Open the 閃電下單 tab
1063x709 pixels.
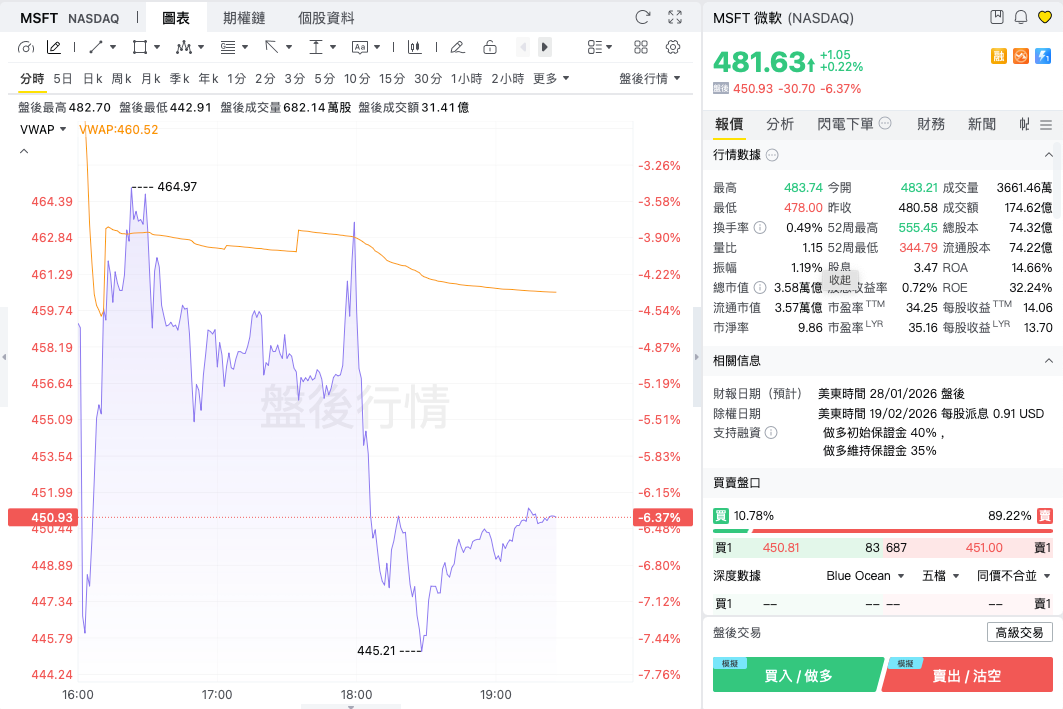pos(845,124)
